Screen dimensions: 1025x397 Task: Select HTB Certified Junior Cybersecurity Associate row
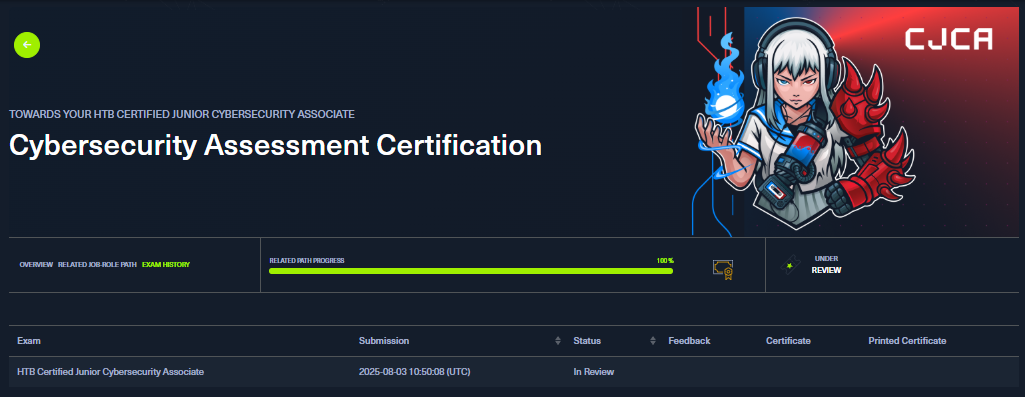pyautogui.click(x=514, y=371)
